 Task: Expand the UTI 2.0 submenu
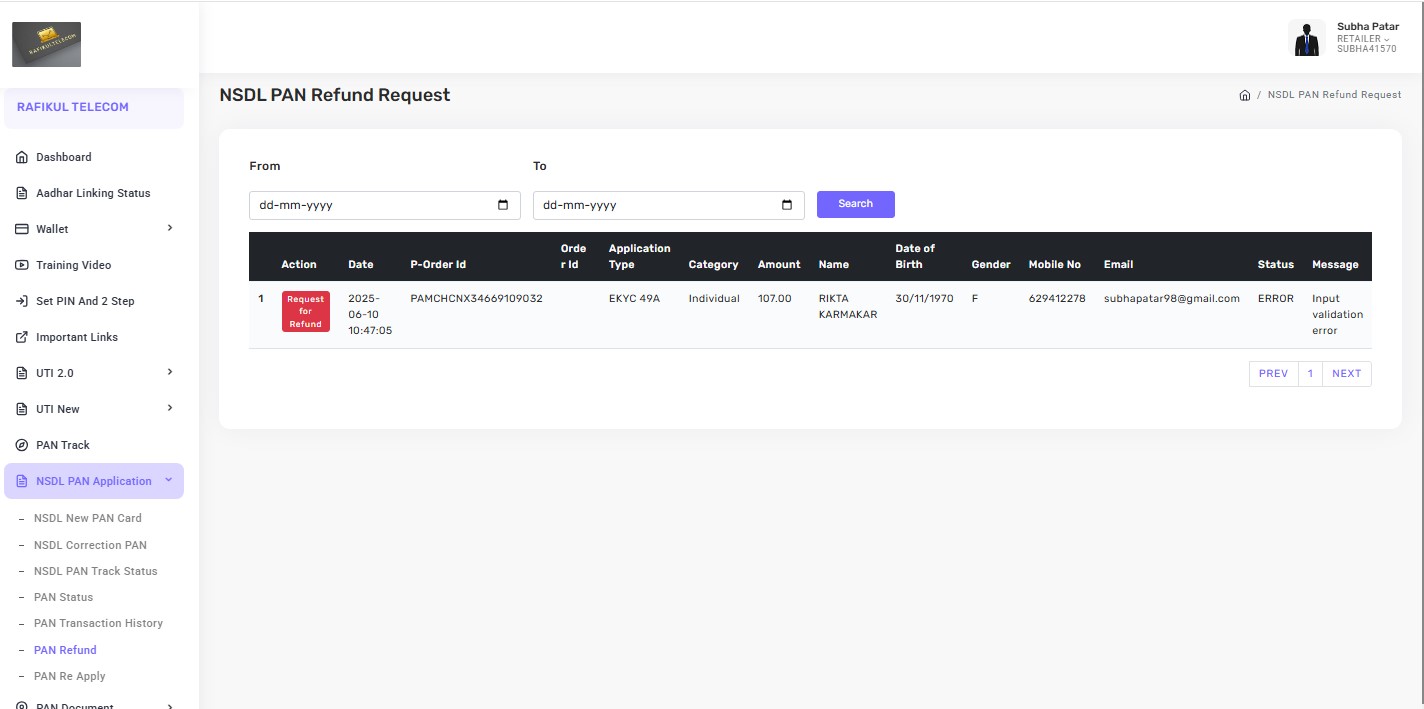pos(170,372)
